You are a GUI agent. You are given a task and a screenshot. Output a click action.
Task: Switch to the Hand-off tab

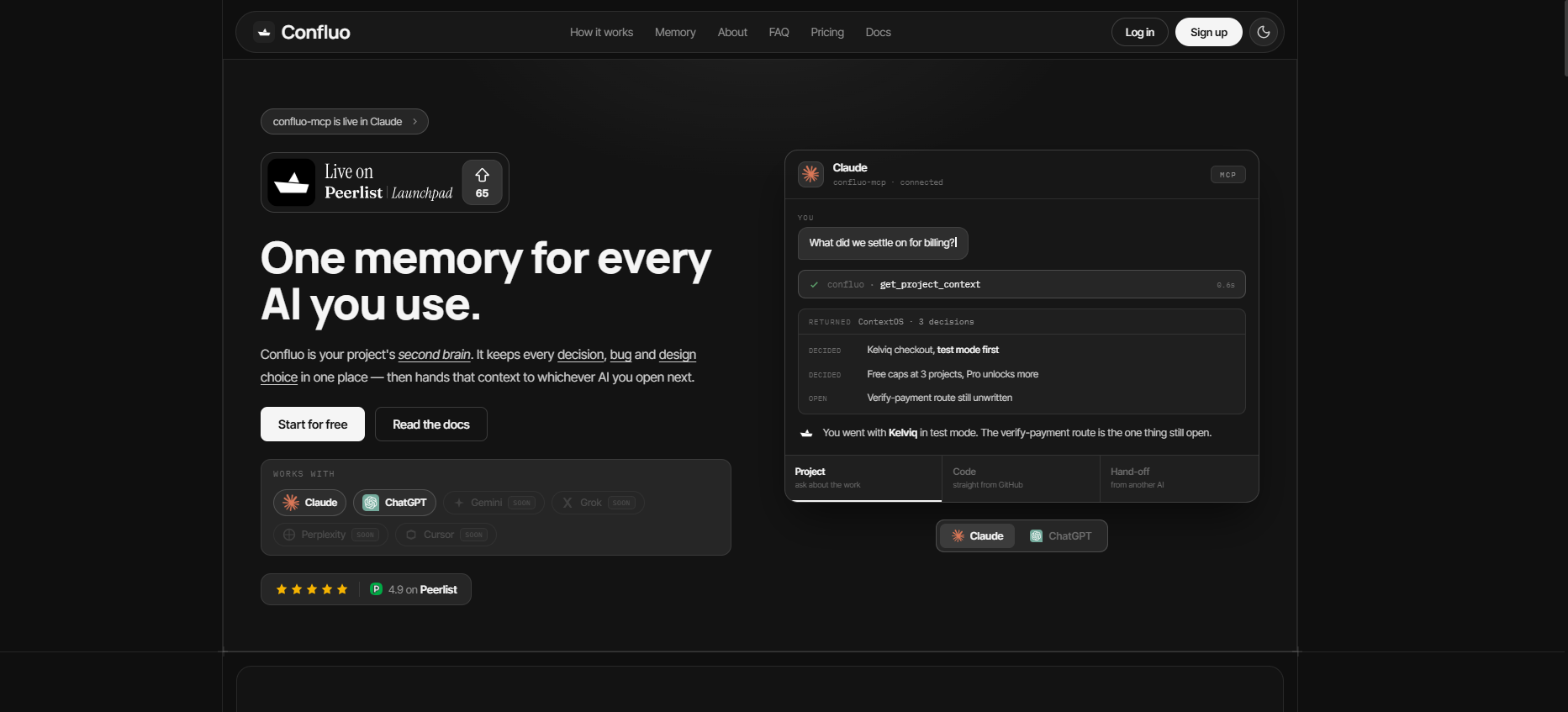[1179, 477]
